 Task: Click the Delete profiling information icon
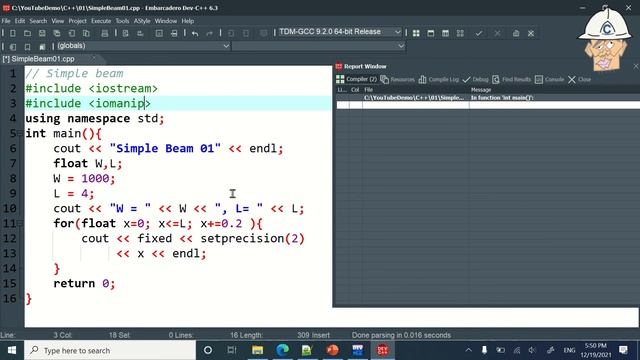click(531, 33)
